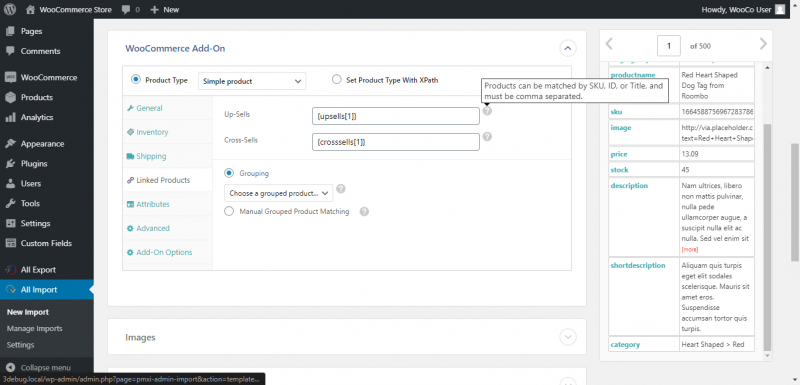The height and width of the screenshot is (385, 800).
Task: Click the Collapse menu arrow icon
Action: point(11,368)
